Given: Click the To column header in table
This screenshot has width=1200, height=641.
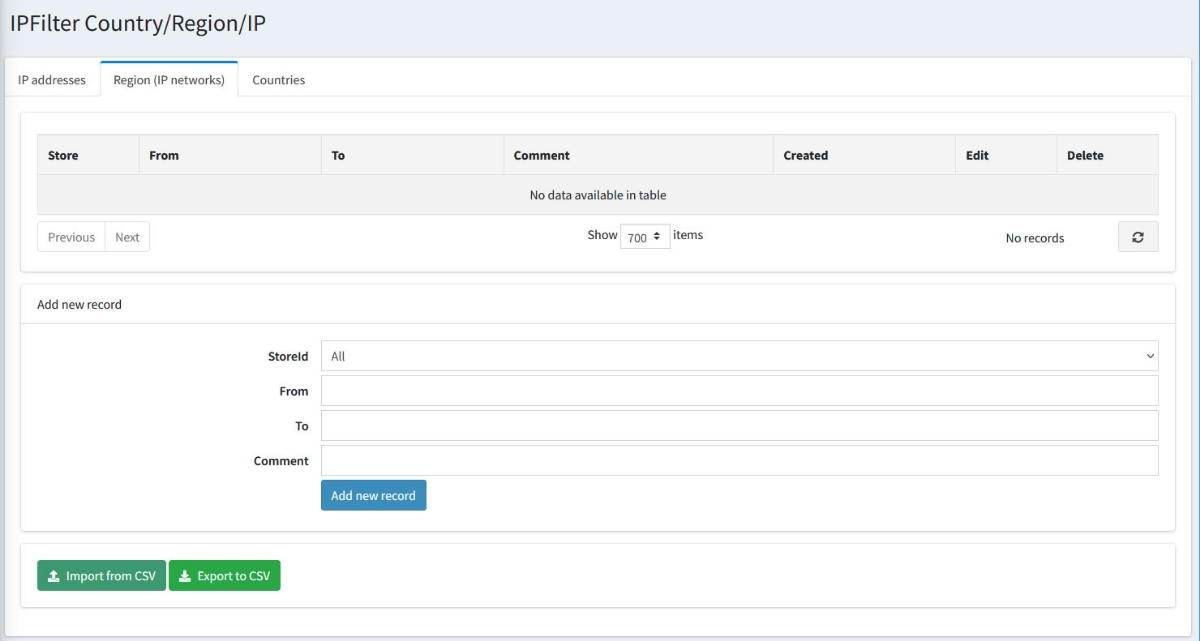Looking at the screenshot, I should [x=338, y=155].
